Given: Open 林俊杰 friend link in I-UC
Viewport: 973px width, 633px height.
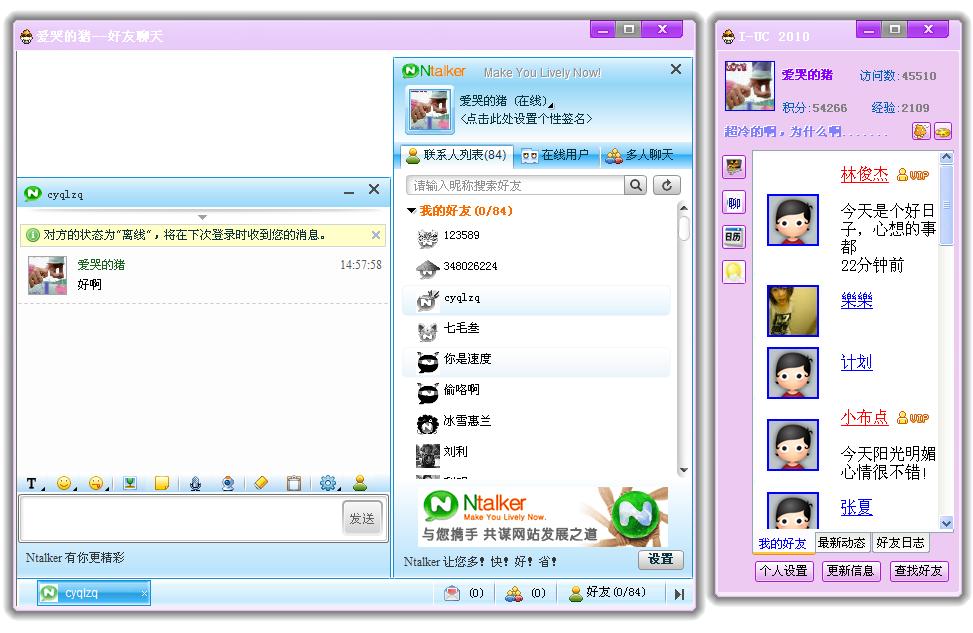Looking at the screenshot, I should pos(864,174).
